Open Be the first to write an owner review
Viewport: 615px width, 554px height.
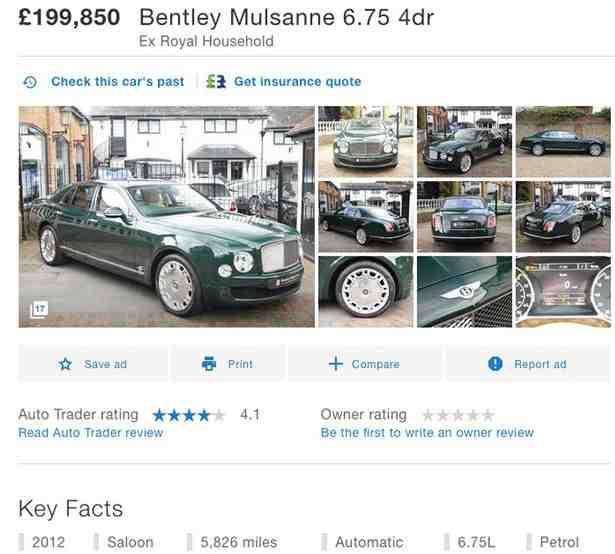point(427,433)
